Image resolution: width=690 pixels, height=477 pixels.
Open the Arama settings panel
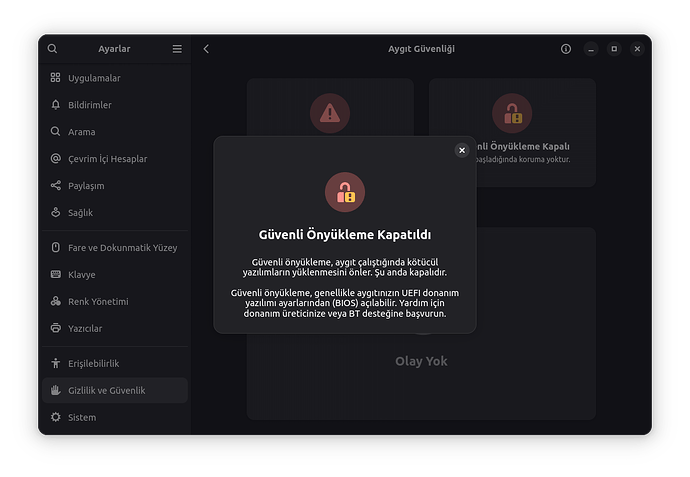(x=84, y=132)
